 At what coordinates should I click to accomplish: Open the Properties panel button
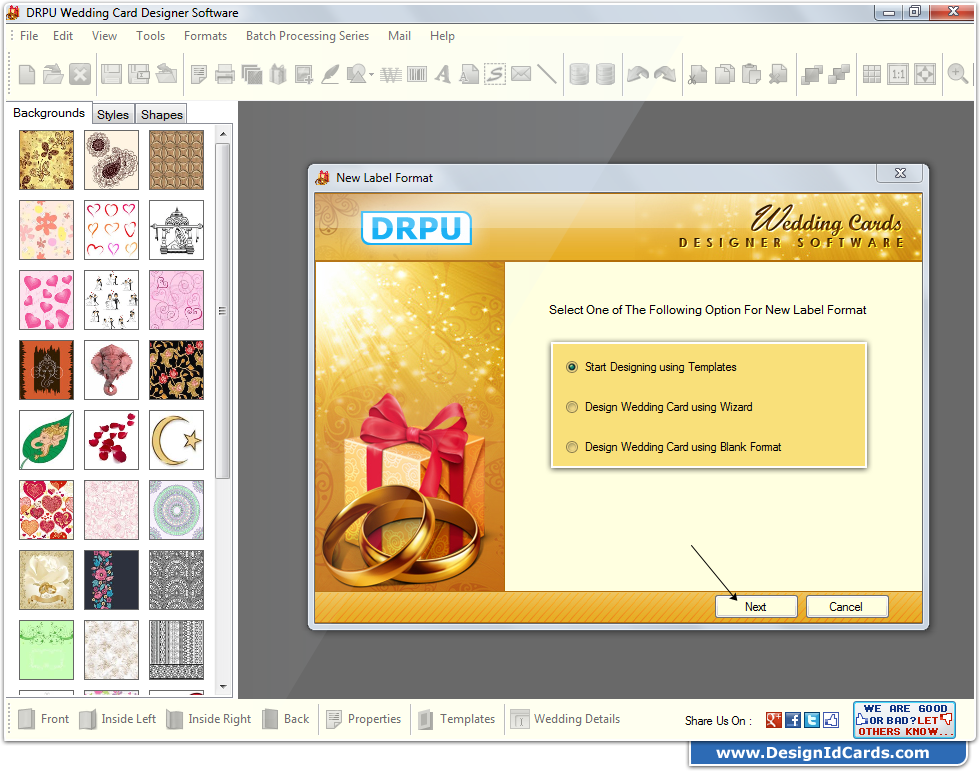(x=364, y=719)
